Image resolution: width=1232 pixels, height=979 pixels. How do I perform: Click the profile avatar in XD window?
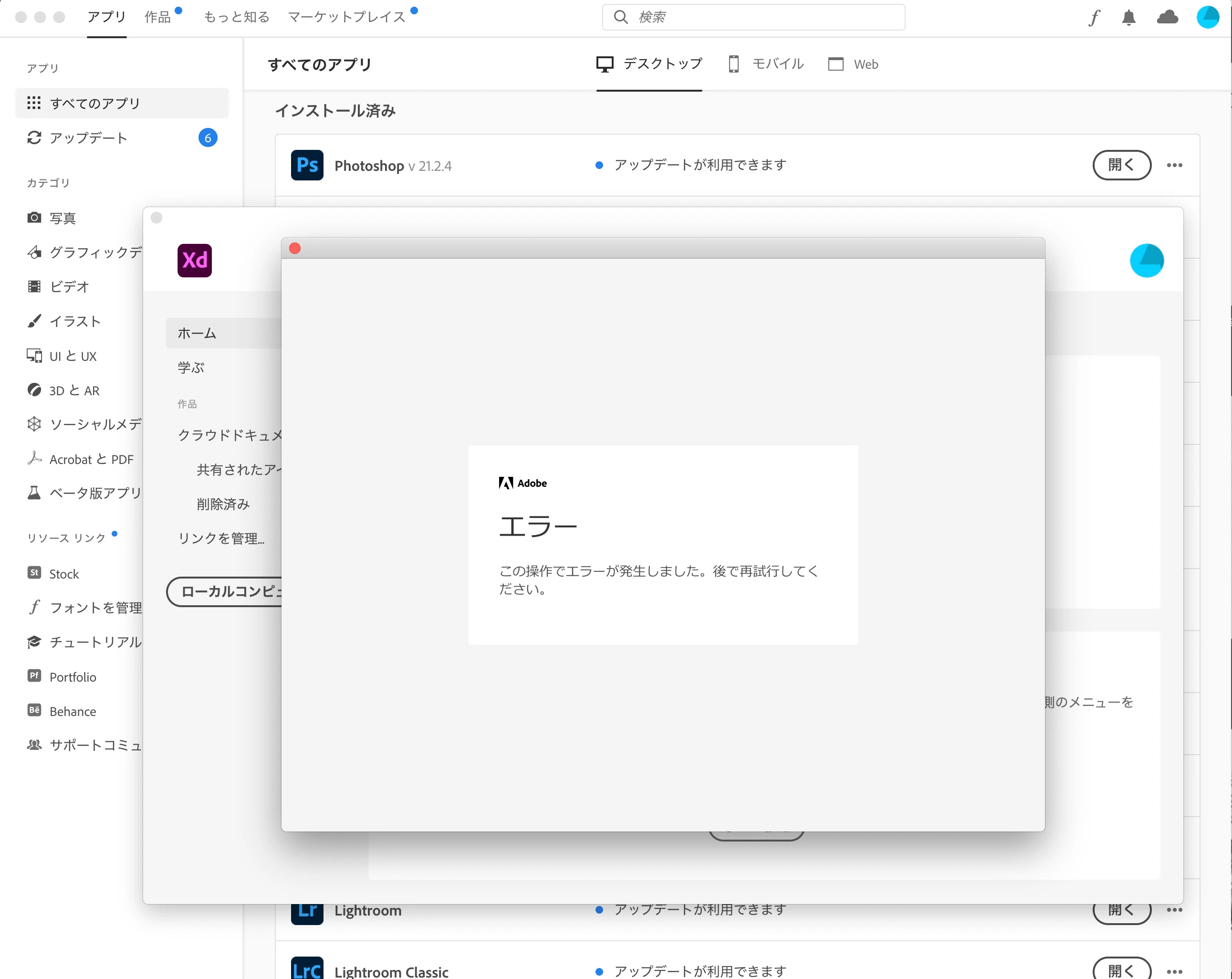[1146, 261]
